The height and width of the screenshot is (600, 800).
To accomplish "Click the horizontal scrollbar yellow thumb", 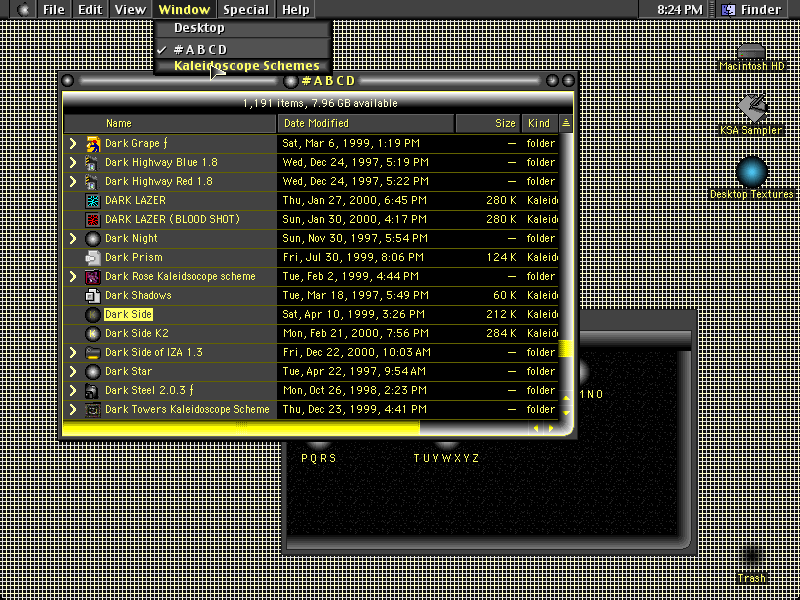I will click(241, 428).
